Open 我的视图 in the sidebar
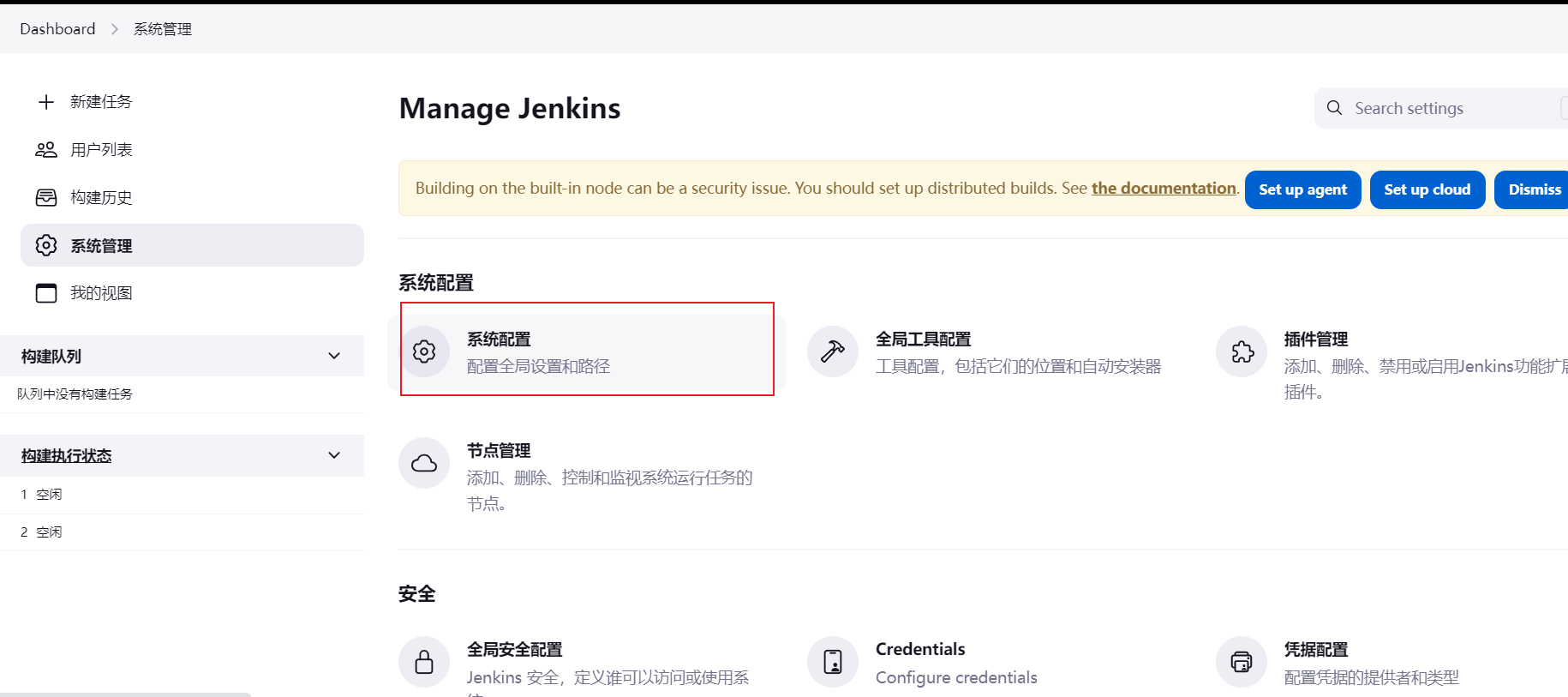The width and height of the screenshot is (1568, 697). click(x=192, y=293)
